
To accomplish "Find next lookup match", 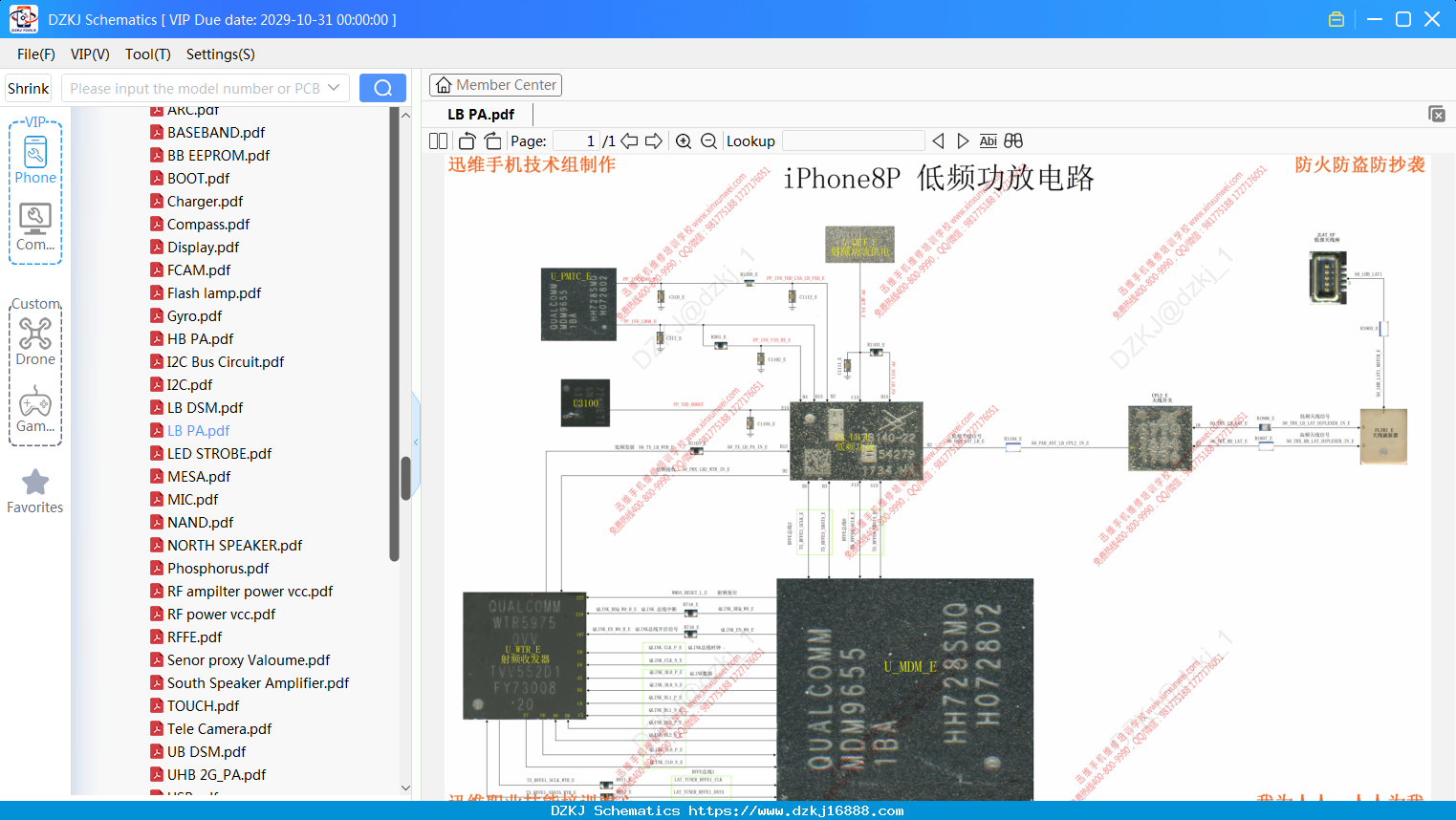I will (x=963, y=140).
